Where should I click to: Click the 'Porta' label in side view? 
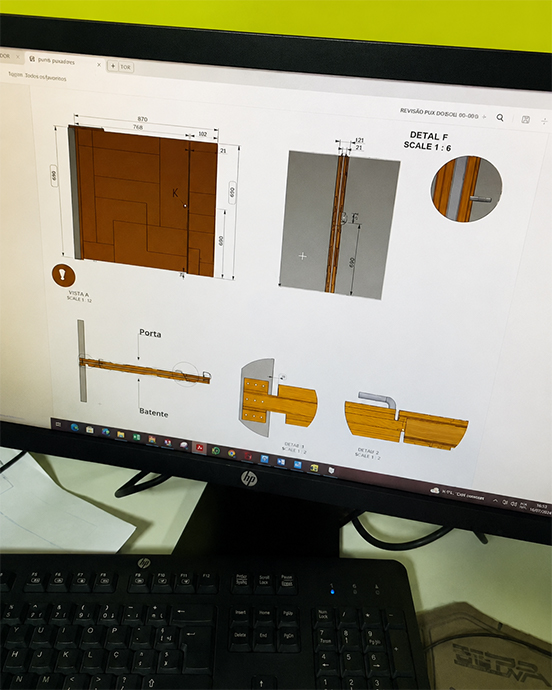[x=150, y=333]
